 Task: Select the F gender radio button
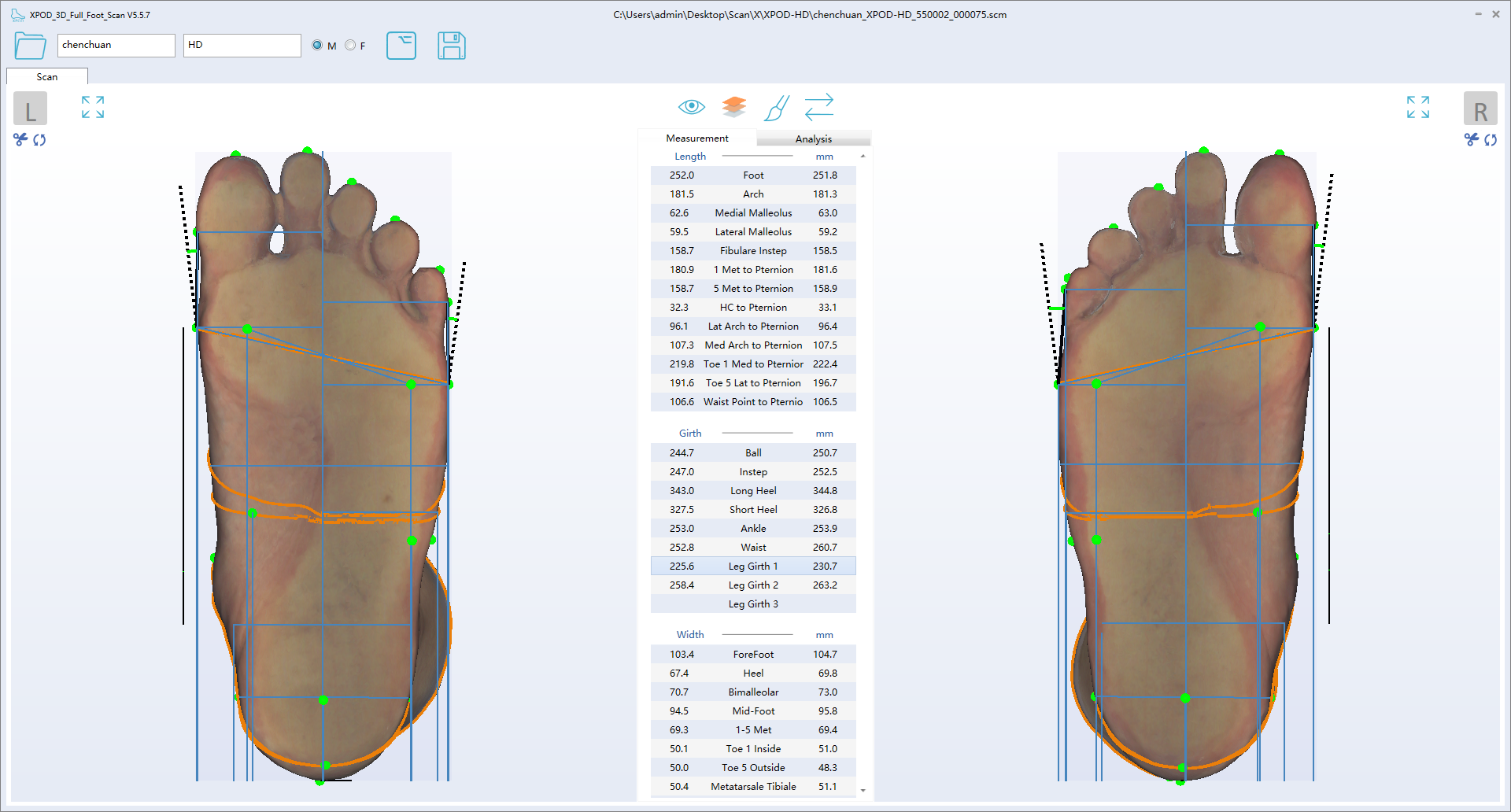350,46
